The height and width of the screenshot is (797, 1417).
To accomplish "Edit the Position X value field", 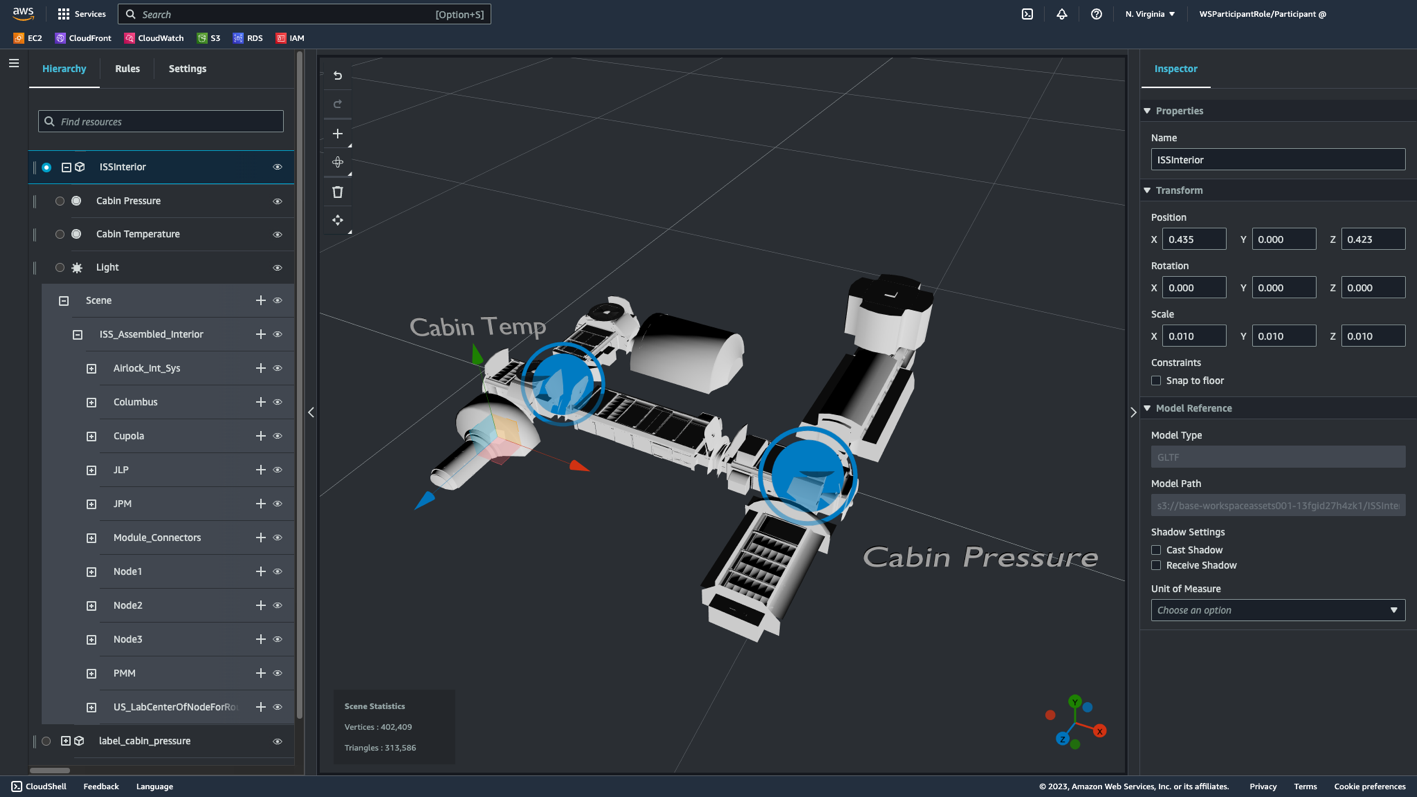I will click(1194, 238).
